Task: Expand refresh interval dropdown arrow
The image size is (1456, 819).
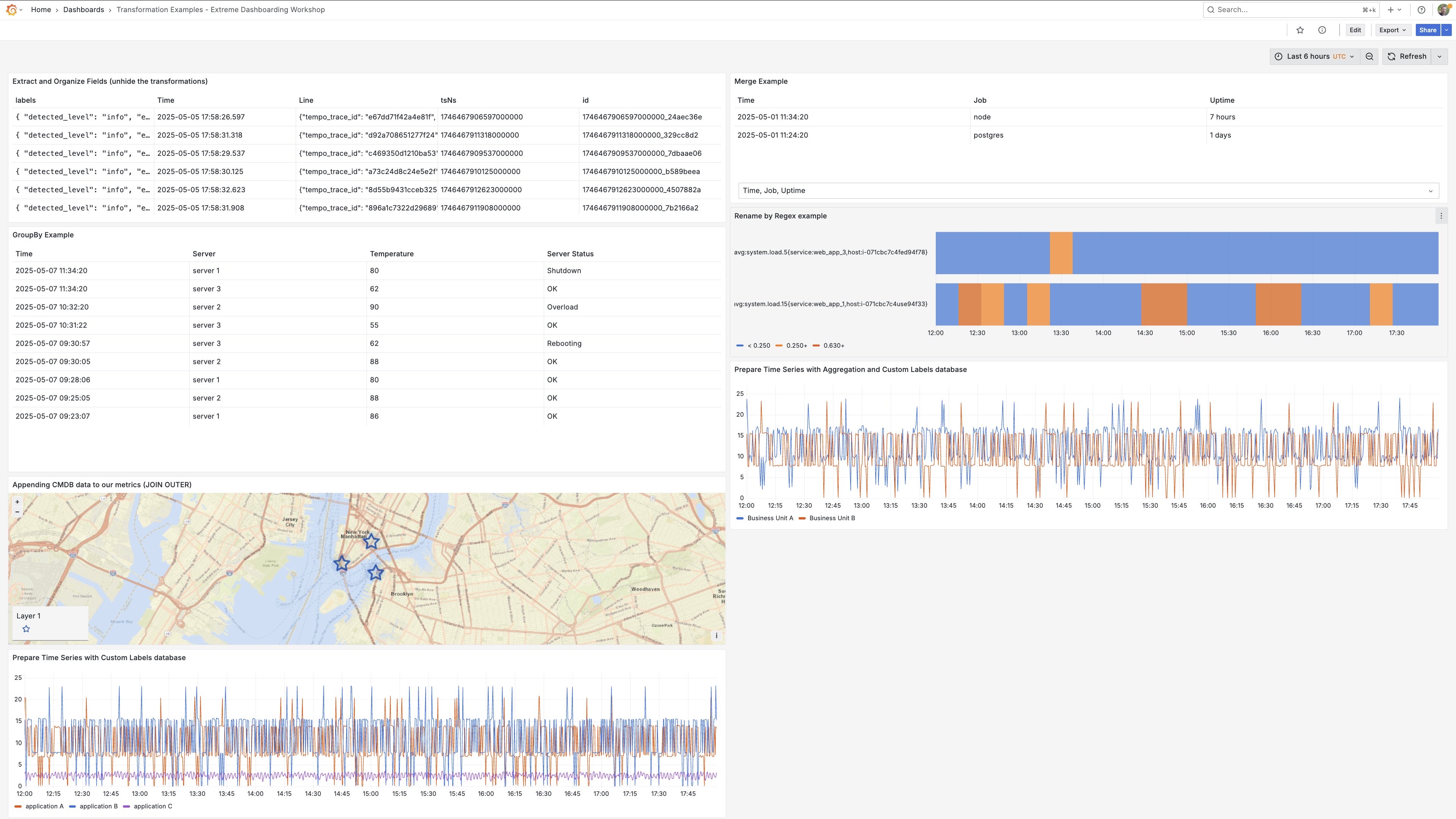Action: (x=1439, y=56)
